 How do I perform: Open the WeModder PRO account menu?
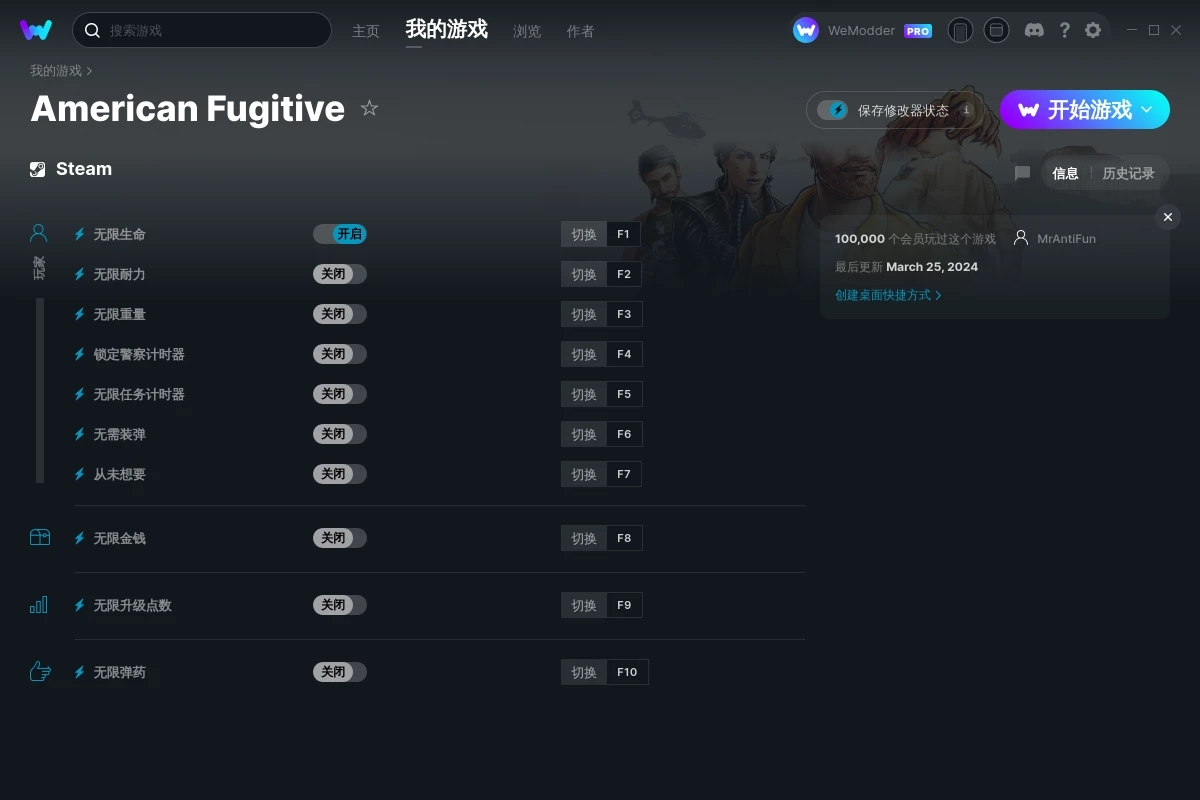[862, 30]
